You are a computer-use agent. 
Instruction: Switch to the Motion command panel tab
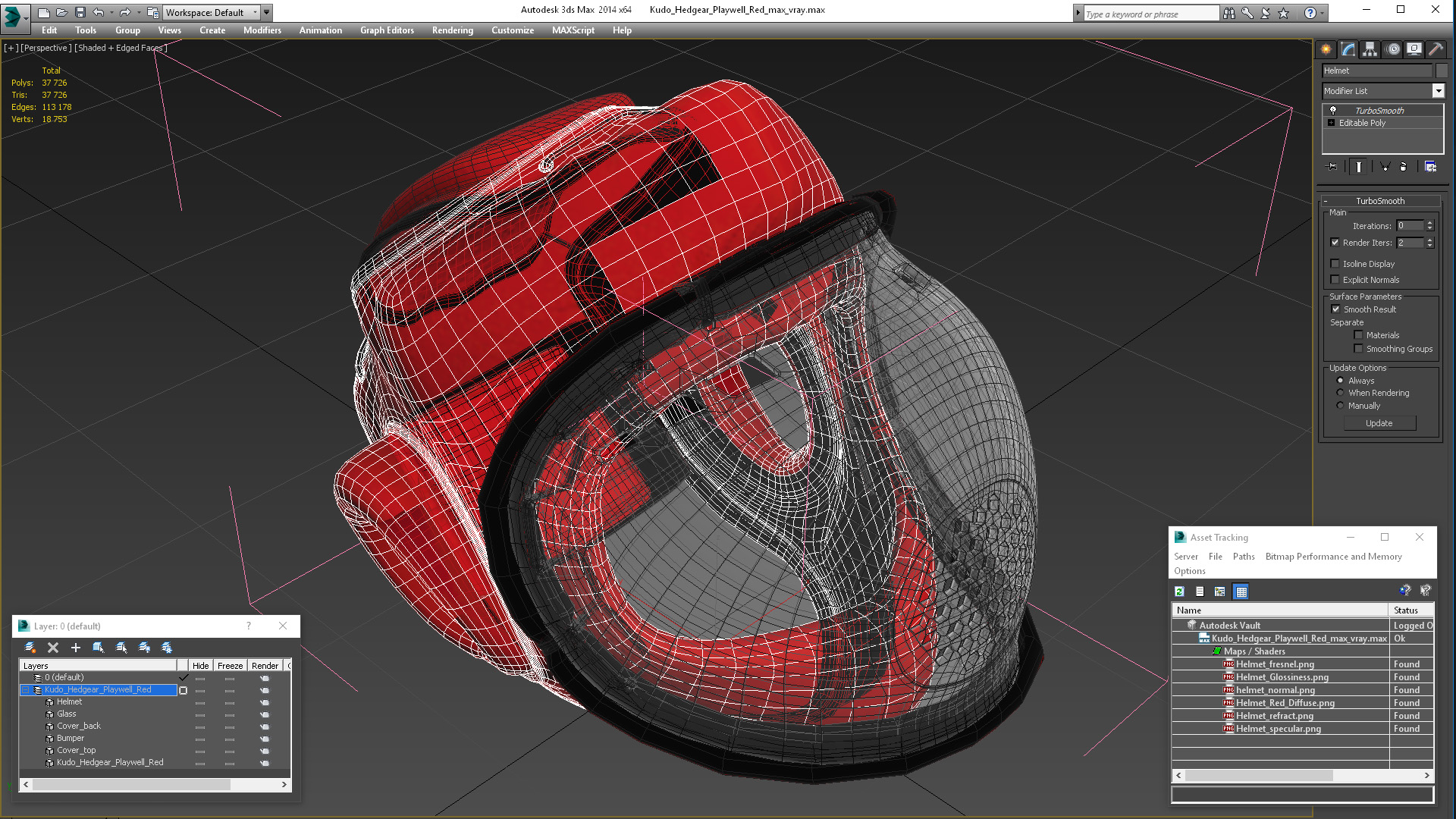coord(1393,49)
